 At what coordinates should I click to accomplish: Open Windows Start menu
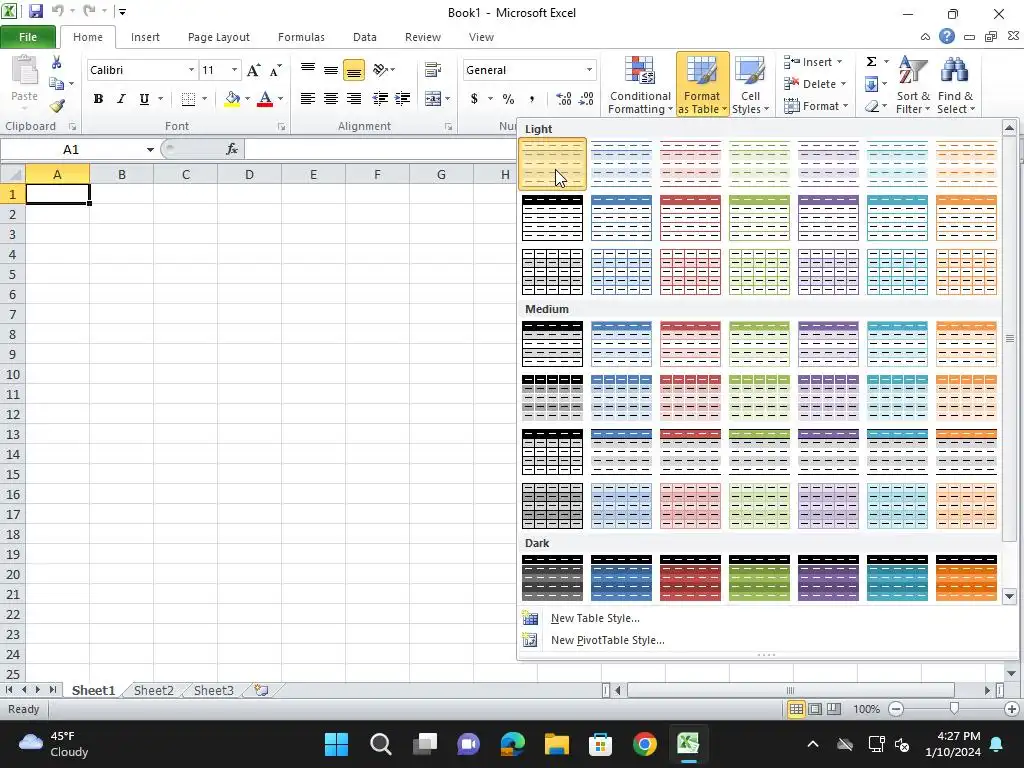[x=336, y=744]
